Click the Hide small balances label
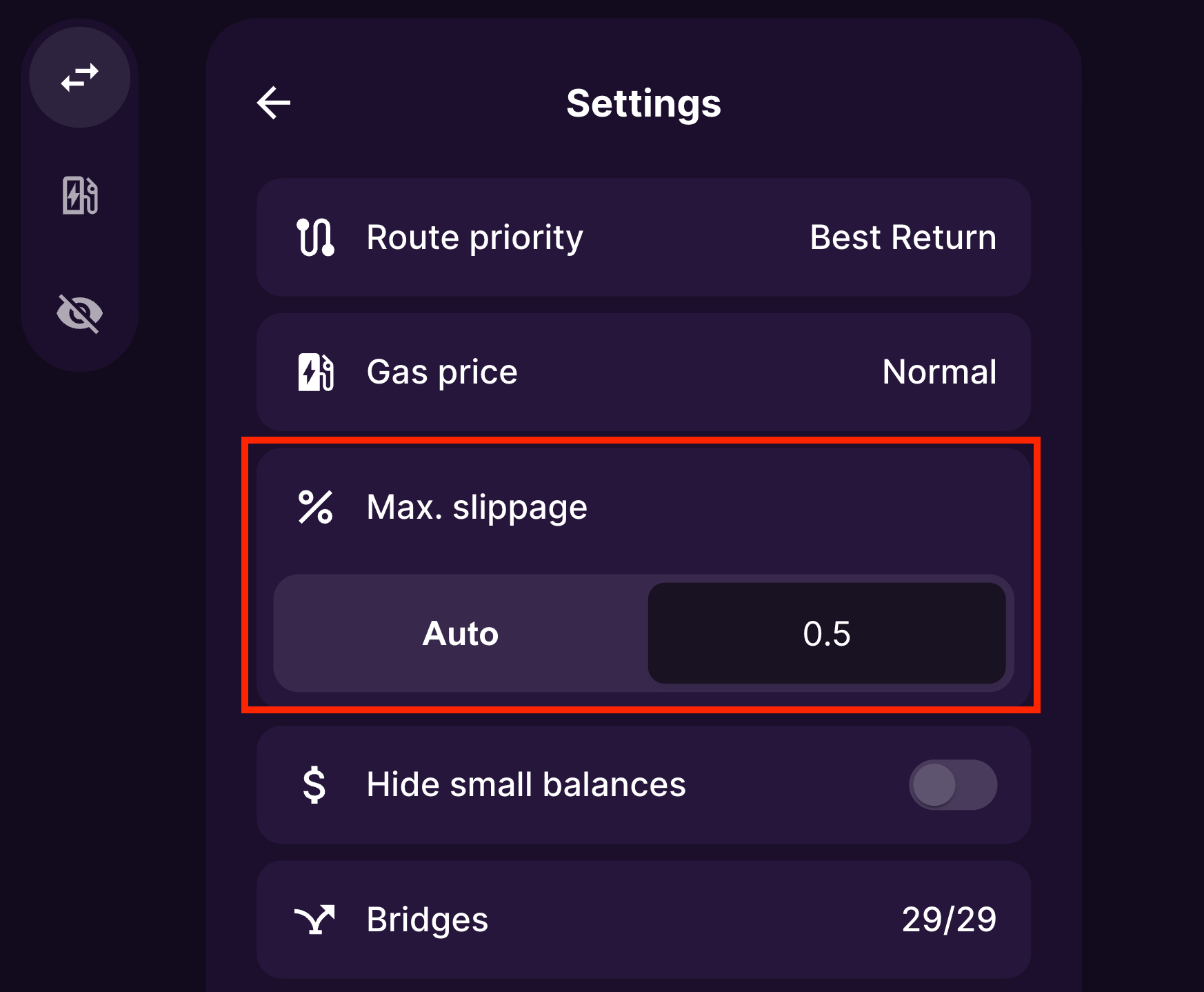This screenshot has width=1204, height=992. point(526,784)
